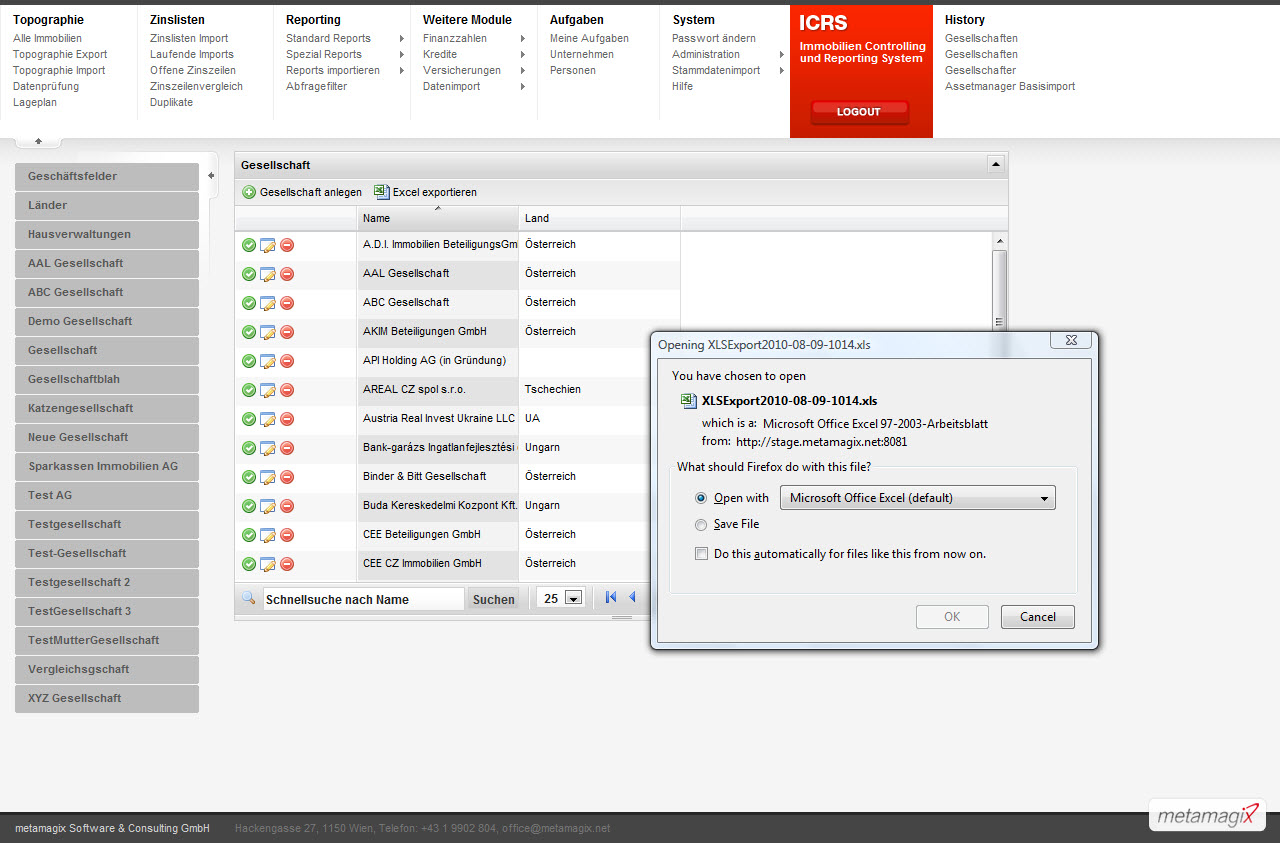This screenshot has width=1280, height=843.
Task: Click green plus icon Gesellschaft anlegen
Action: 249,192
